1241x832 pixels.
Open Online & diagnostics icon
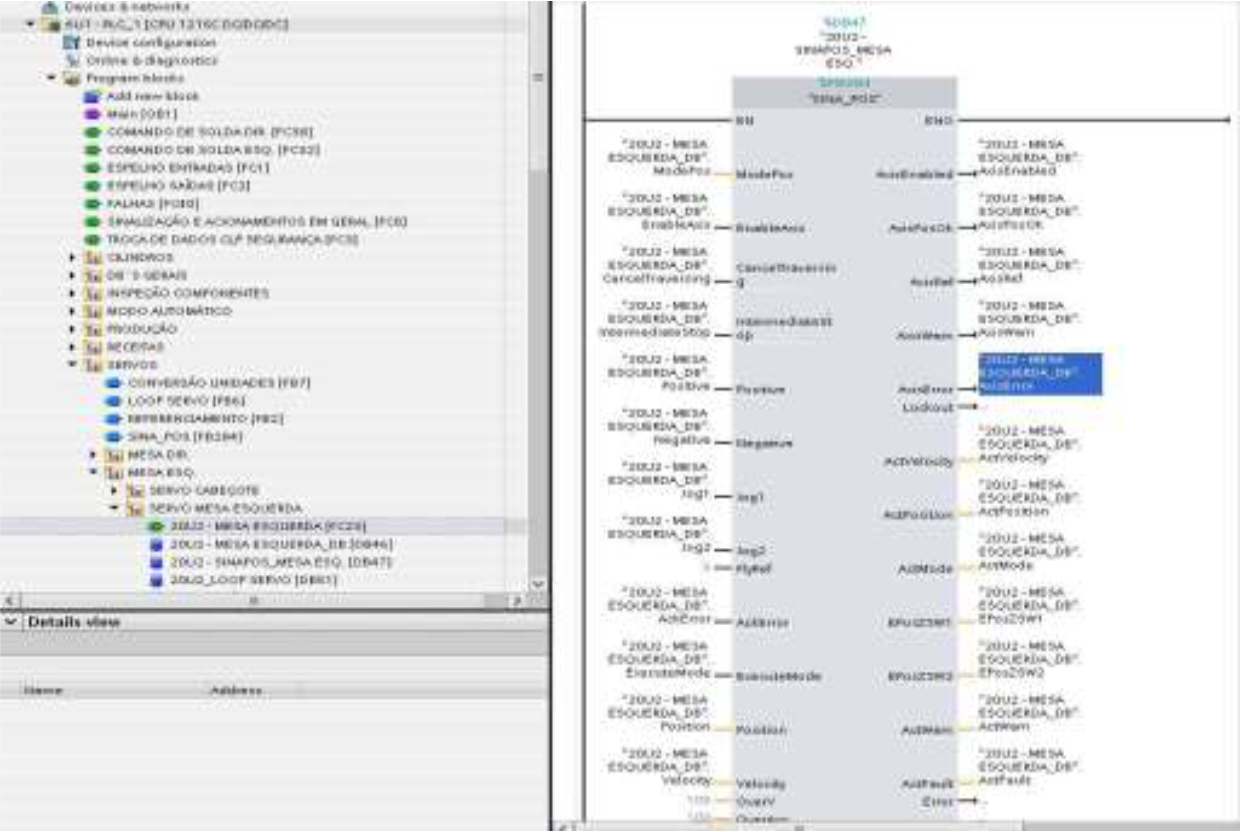[x=70, y=60]
